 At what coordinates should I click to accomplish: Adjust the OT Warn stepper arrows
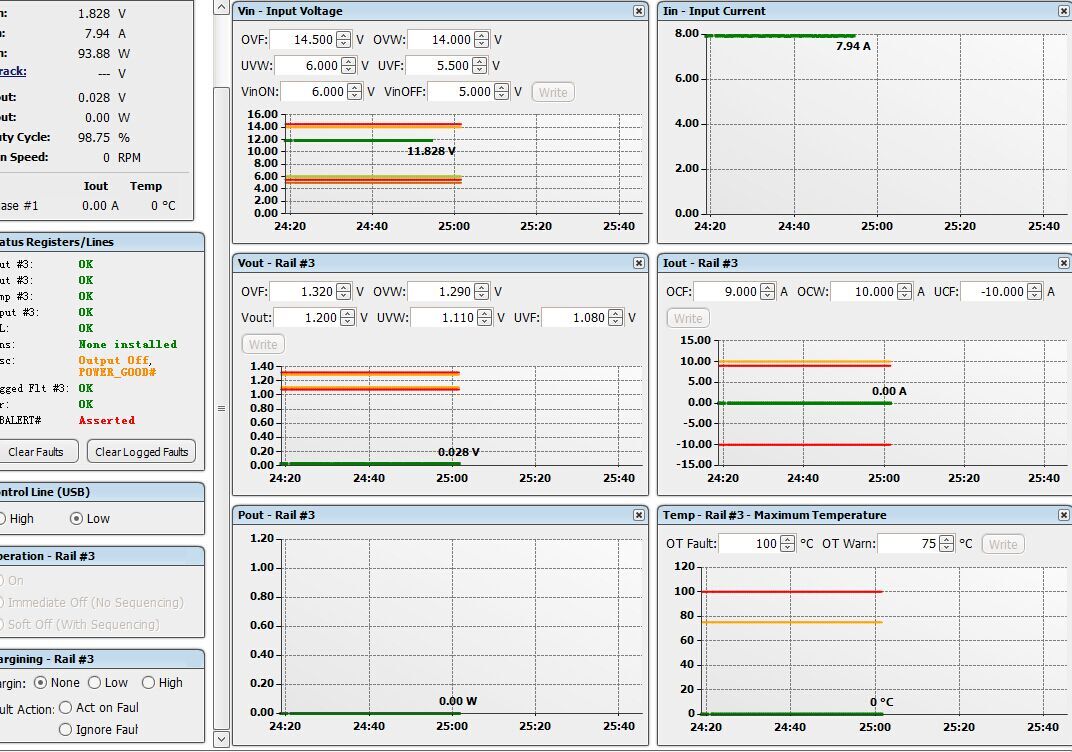click(x=946, y=544)
